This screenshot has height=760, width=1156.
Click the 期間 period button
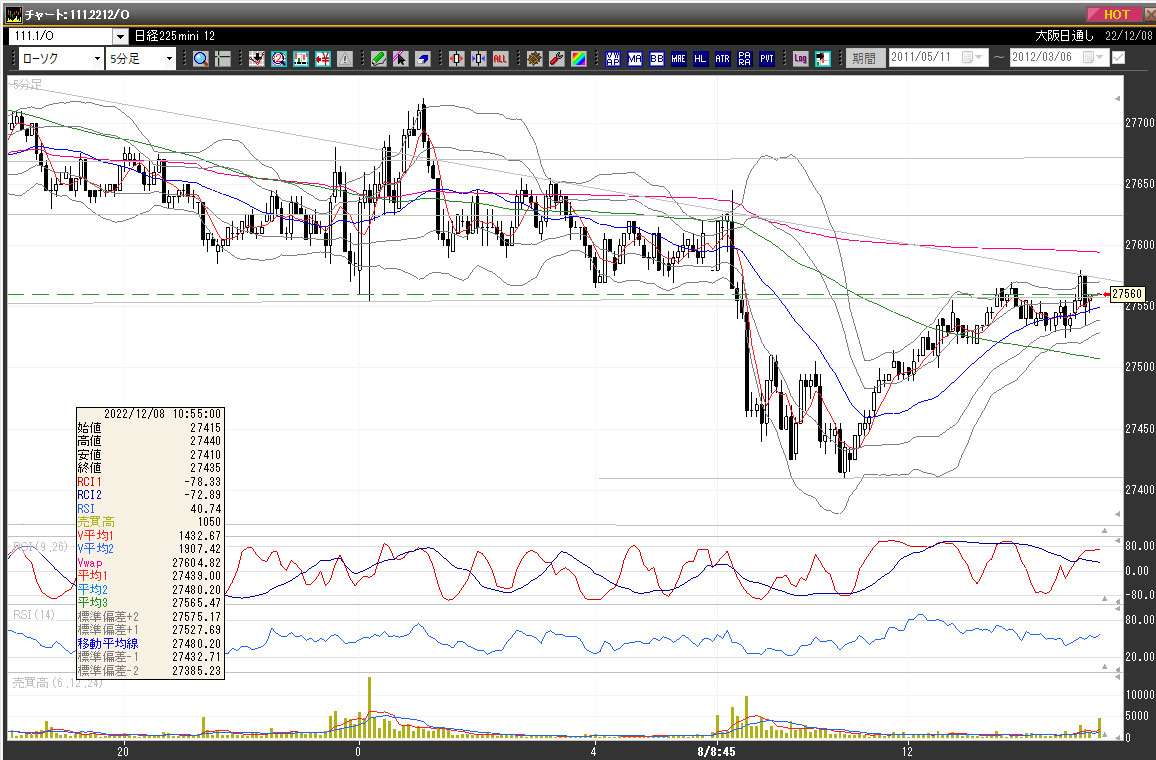pos(865,57)
